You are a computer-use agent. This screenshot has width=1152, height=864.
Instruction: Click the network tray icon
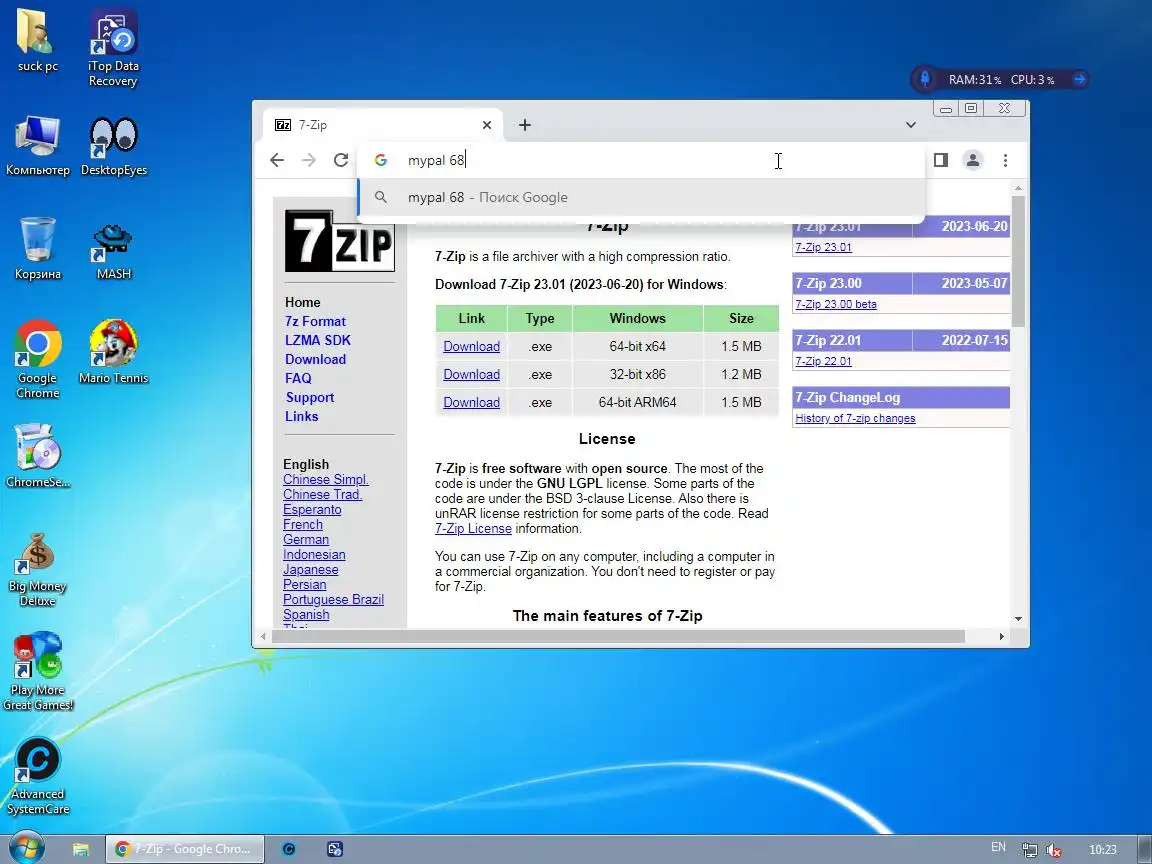(x=1029, y=850)
